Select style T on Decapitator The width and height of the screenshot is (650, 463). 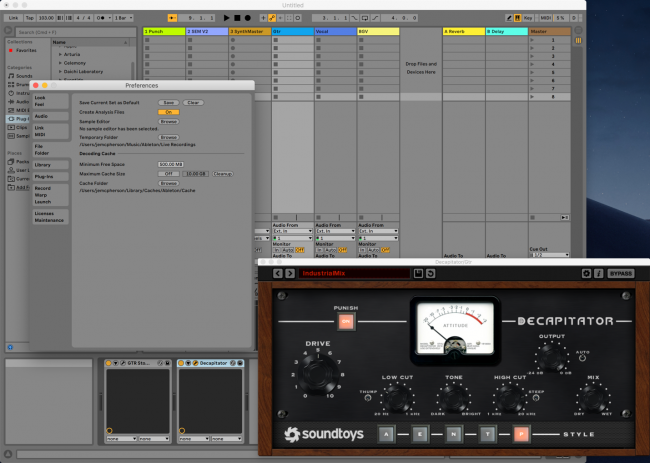click(x=487, y=434)
